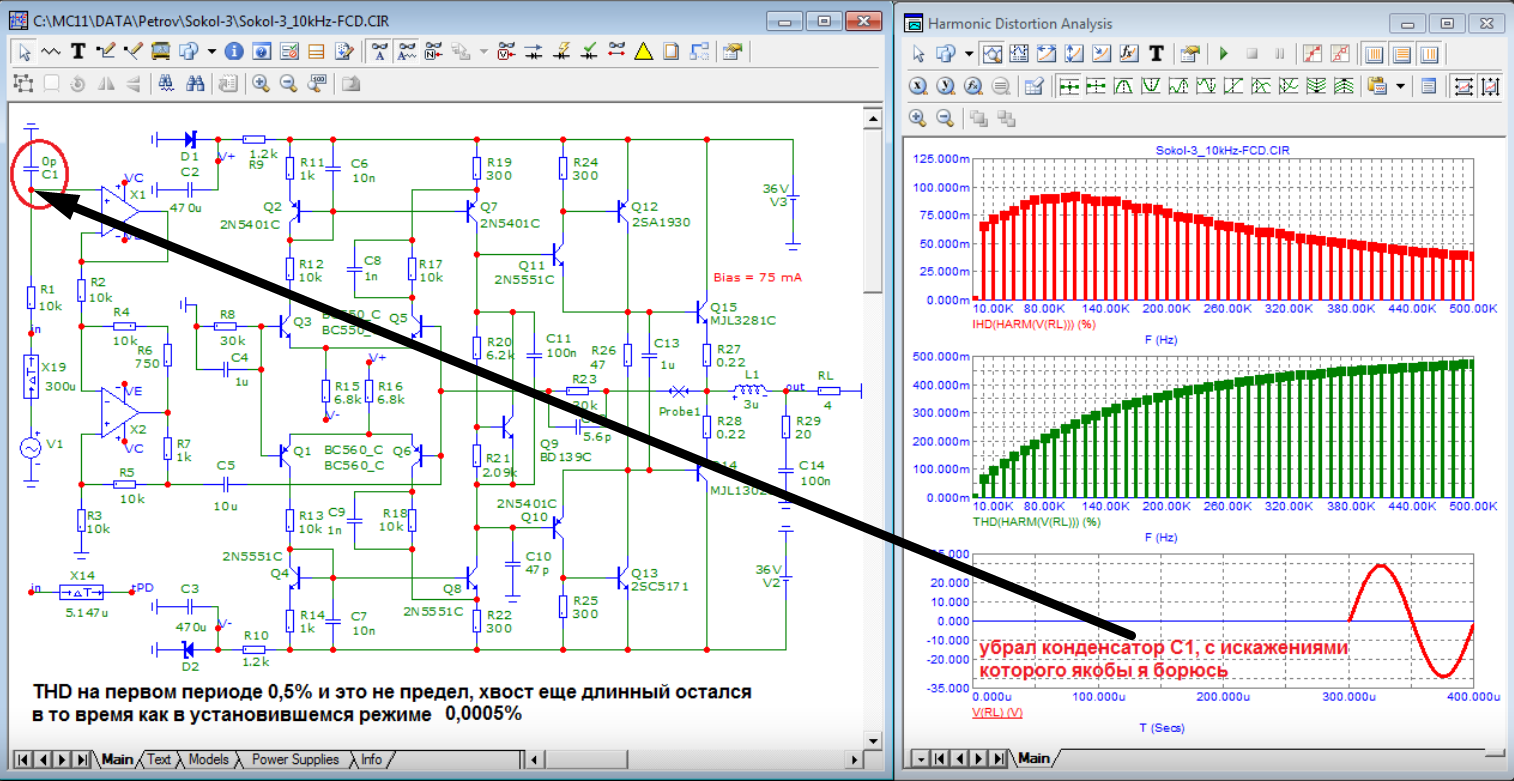Open the Power Supplies tab

point(295,760)
